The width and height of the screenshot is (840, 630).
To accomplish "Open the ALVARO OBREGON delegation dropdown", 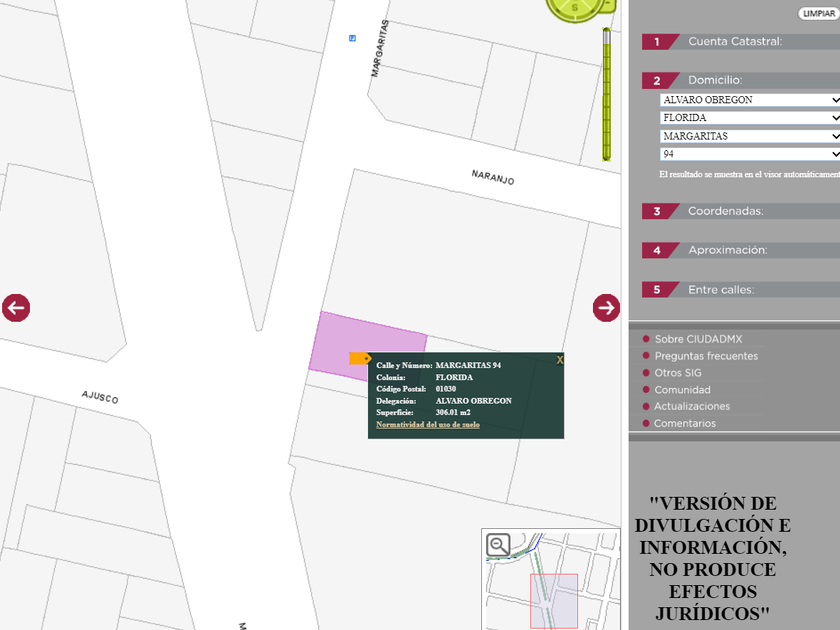I will 750,100.
